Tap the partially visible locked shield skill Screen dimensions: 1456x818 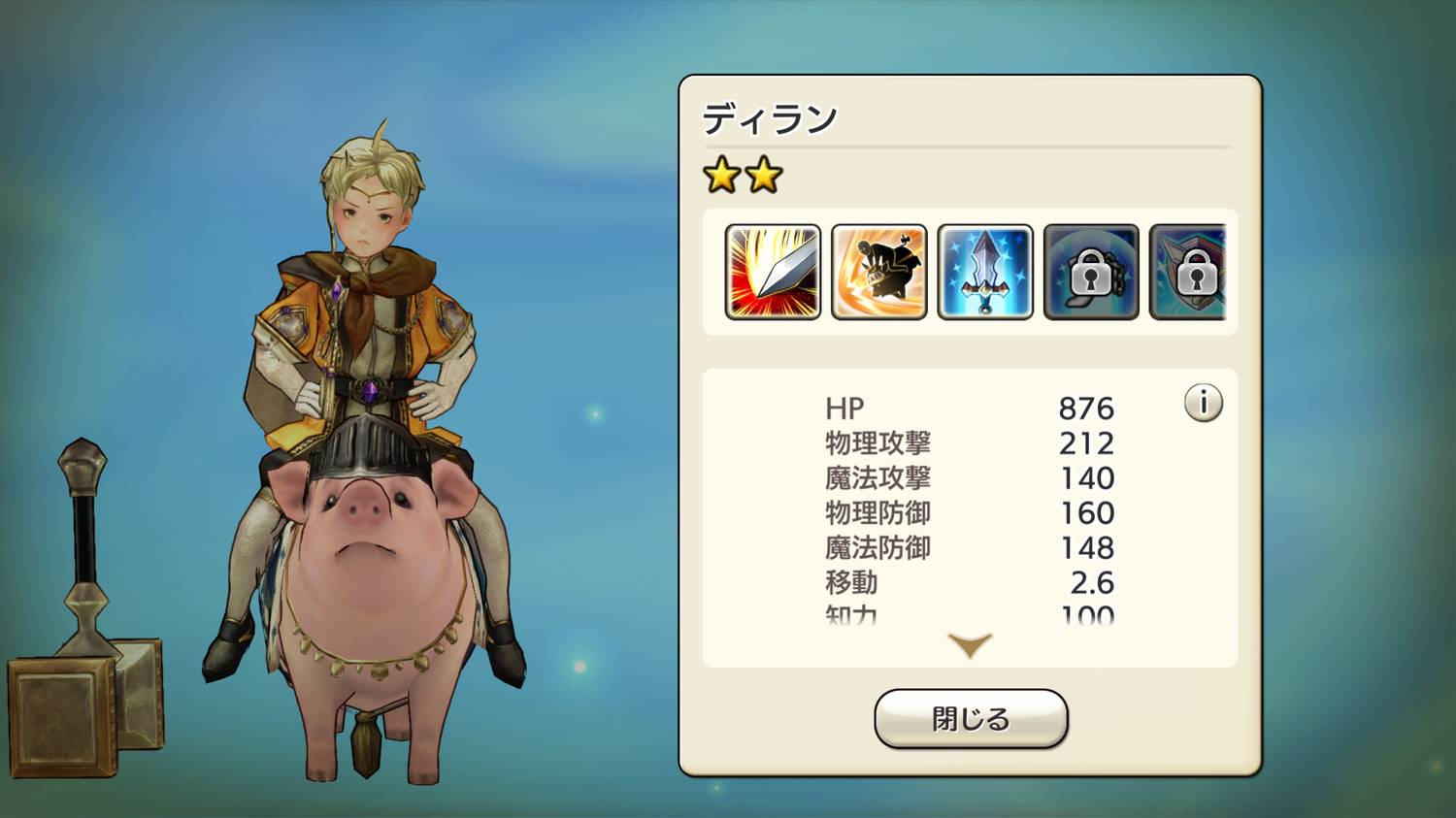[x=1188, y=272]
